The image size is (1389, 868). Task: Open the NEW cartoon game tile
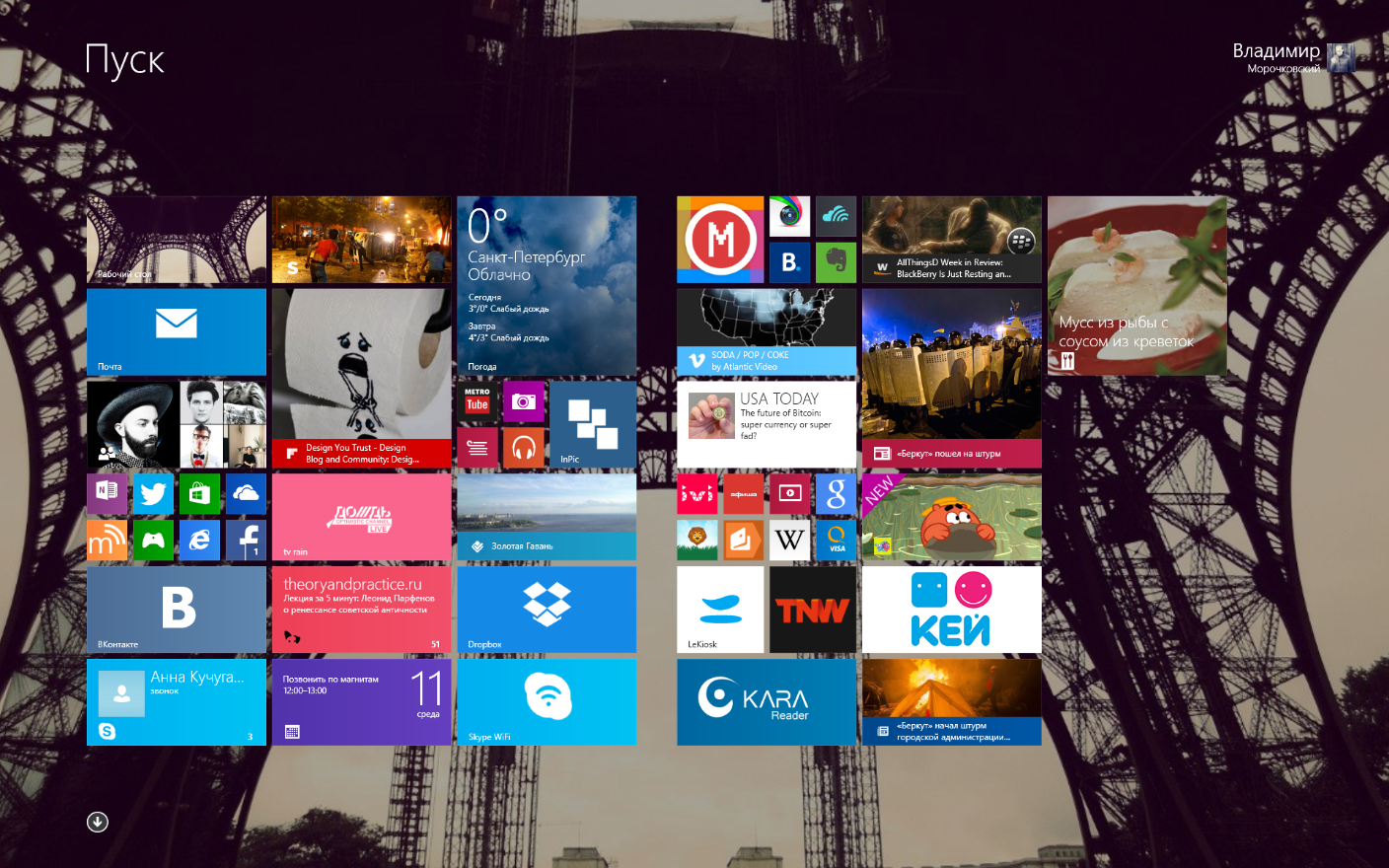click(952, 518)
